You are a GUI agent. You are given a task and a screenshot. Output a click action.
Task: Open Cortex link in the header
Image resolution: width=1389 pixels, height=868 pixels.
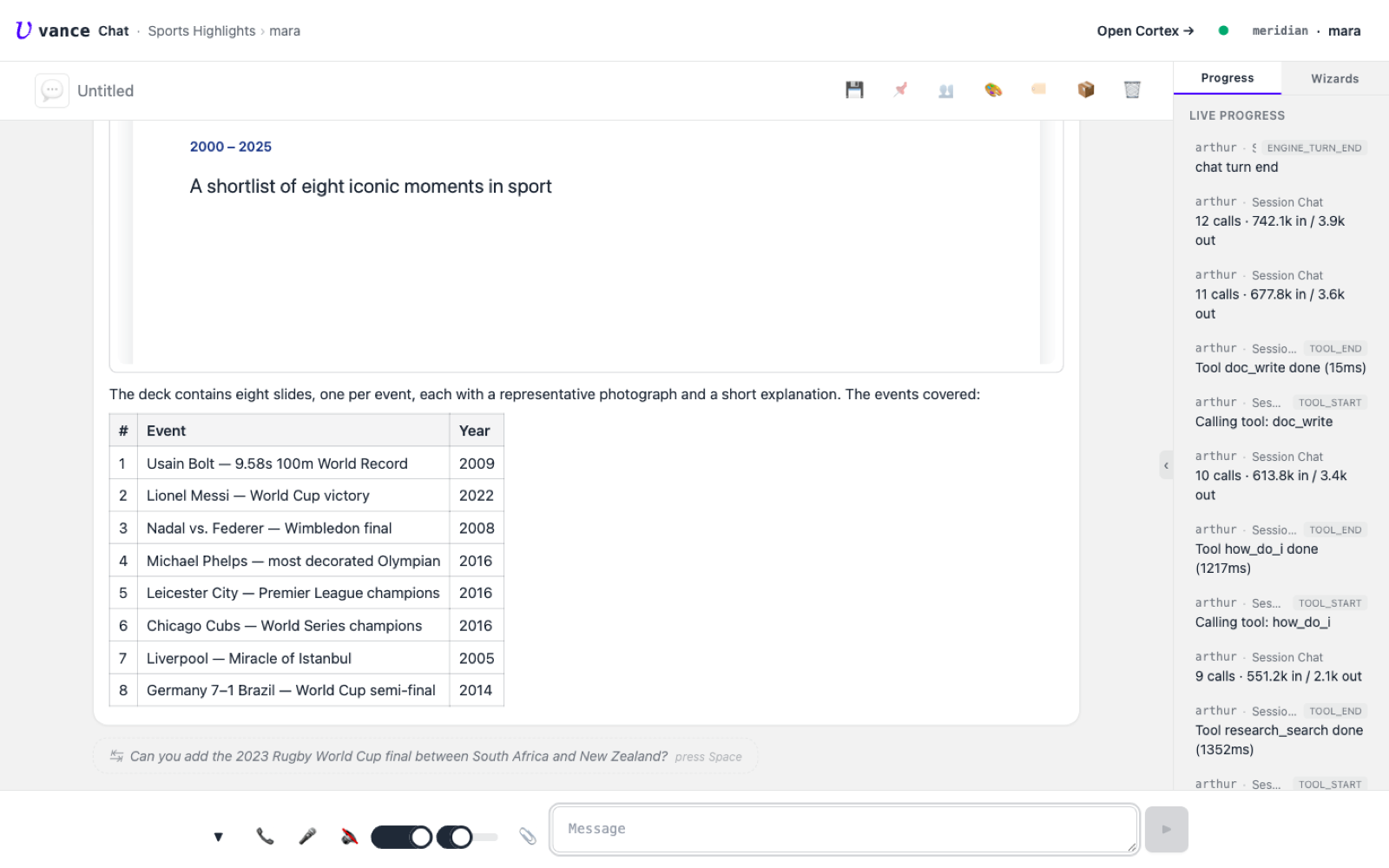tap(1145, 30)
